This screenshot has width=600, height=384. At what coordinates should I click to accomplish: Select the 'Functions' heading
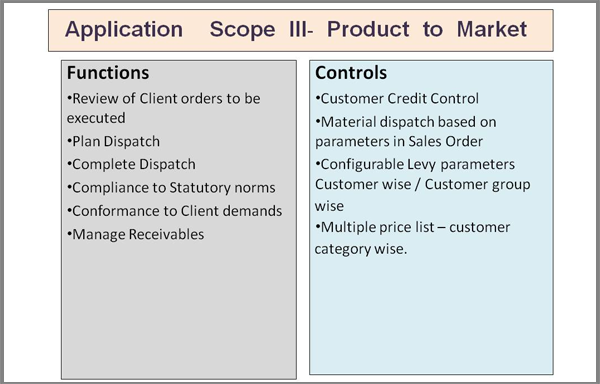(x=108, y=73)
